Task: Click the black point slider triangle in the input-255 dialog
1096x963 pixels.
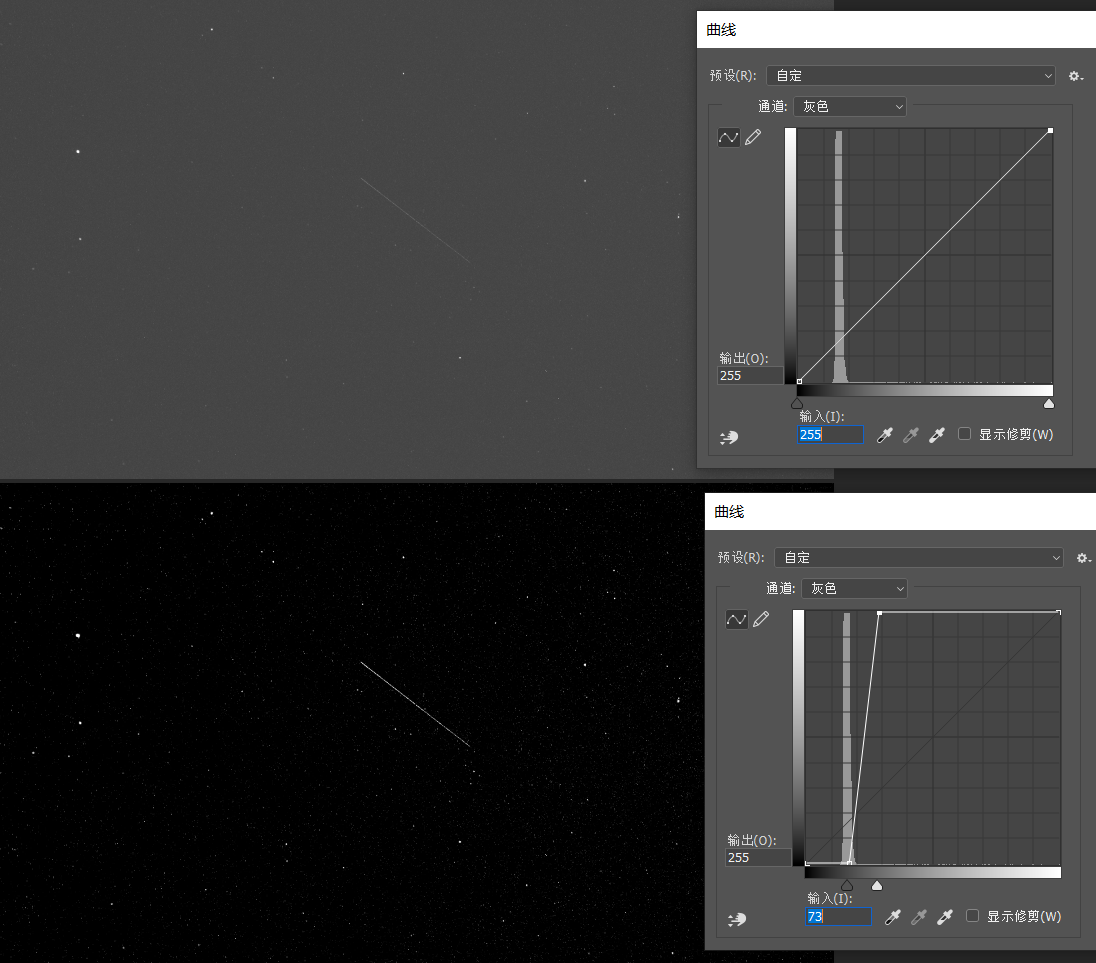Action: (797, 403)
